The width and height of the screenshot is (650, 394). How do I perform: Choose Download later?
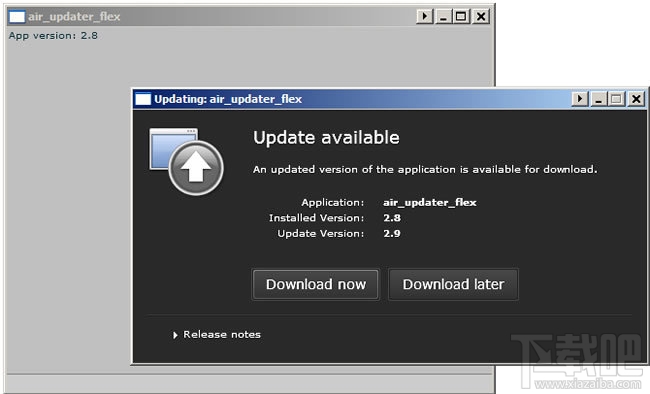point(453,285)
